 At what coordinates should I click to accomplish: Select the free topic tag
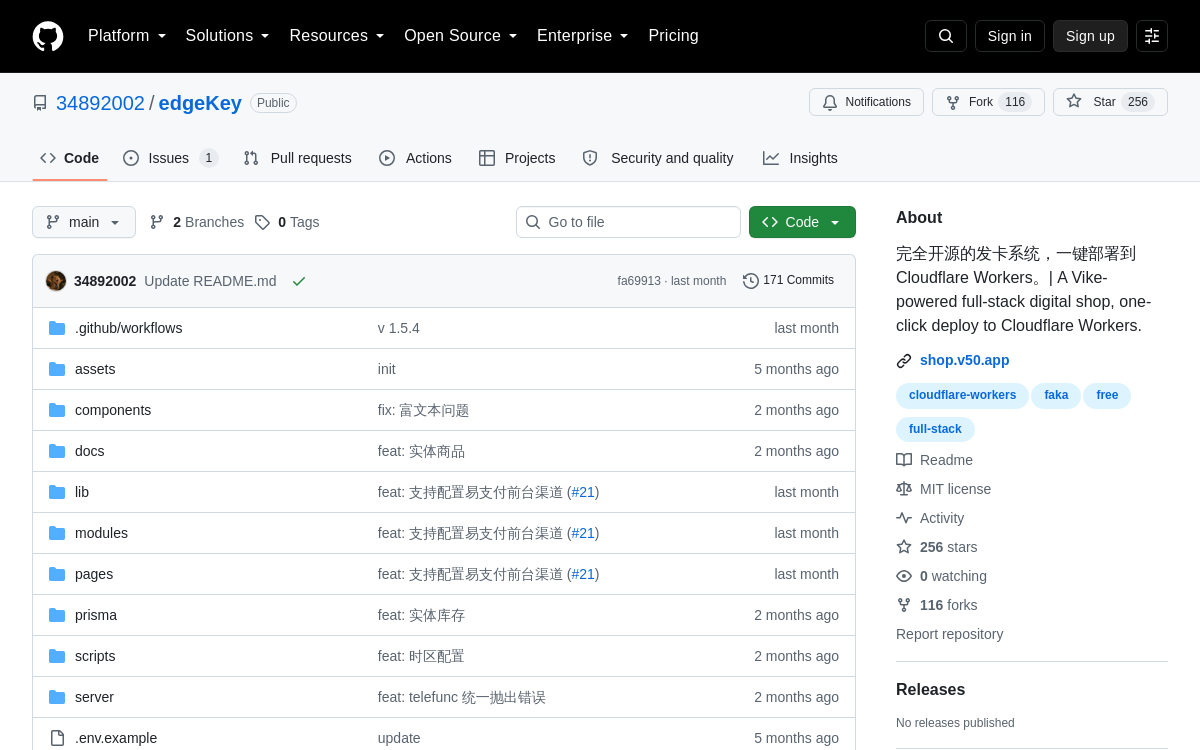tap(1107, 395)
